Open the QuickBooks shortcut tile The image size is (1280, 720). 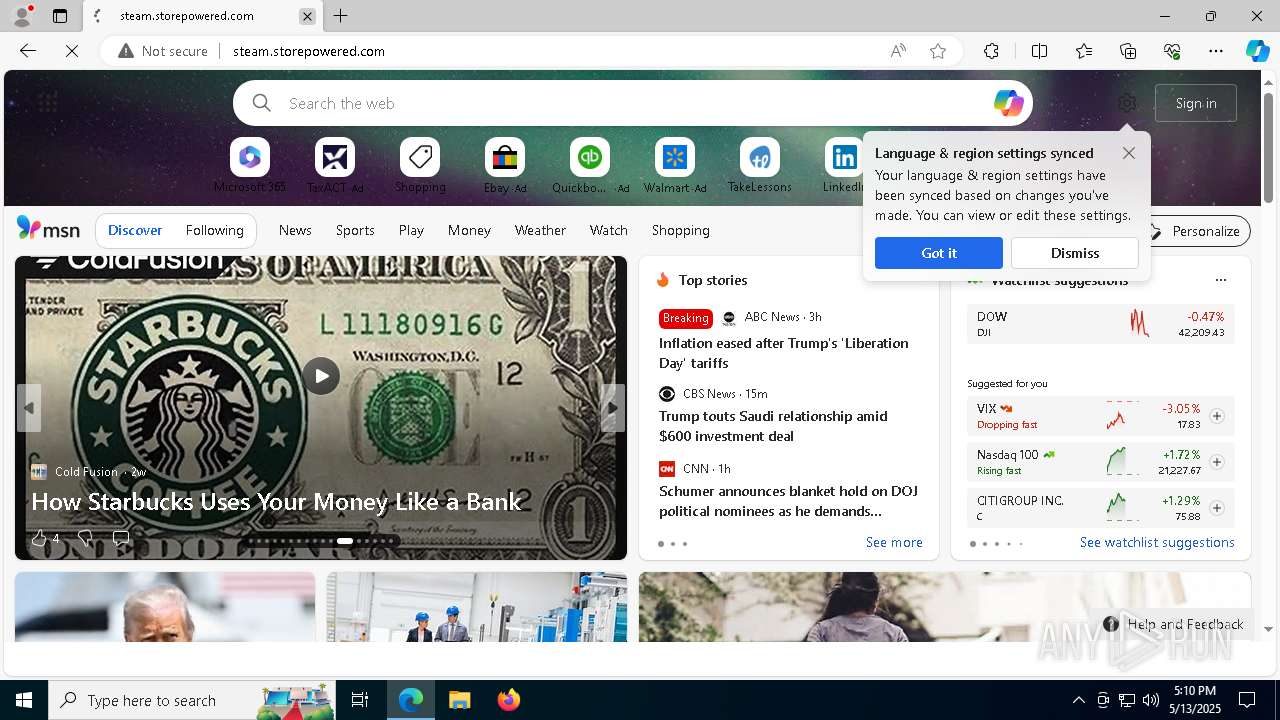pos(590,158)
